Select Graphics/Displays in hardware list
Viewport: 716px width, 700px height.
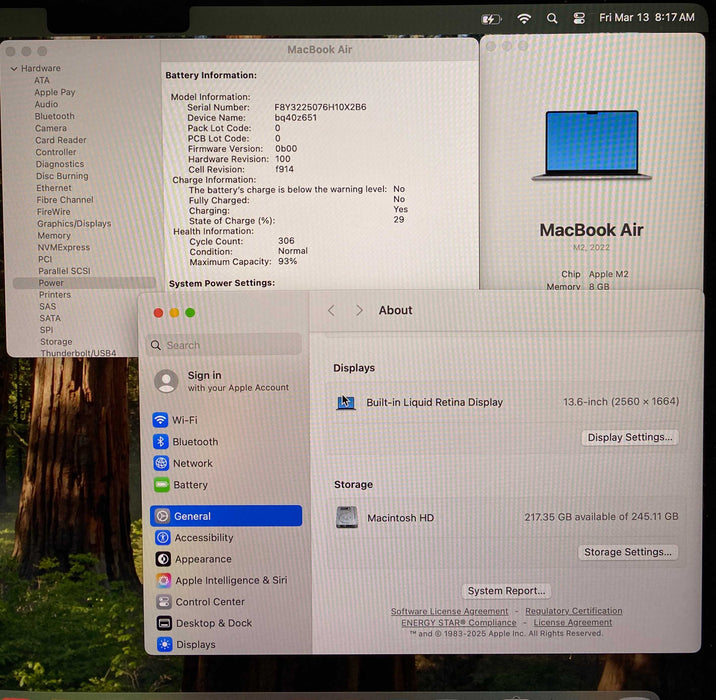tap(74, 223)
